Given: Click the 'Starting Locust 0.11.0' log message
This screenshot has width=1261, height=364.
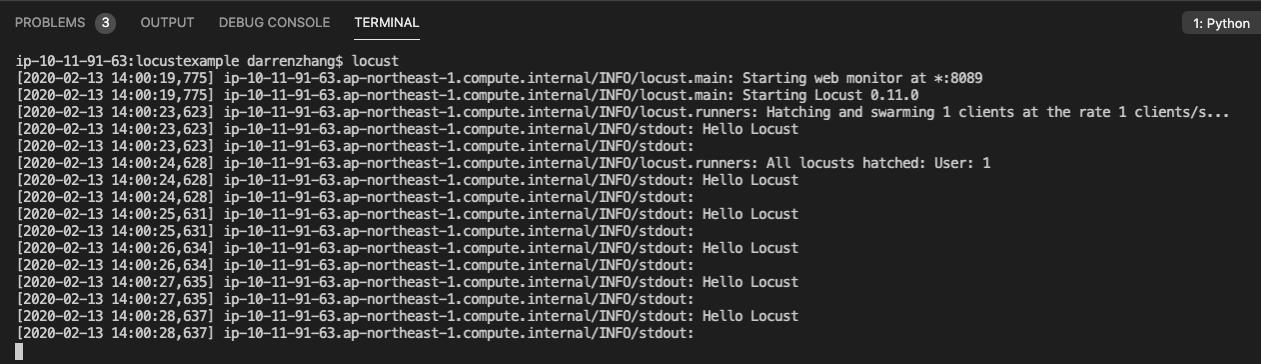Looking at the screenshot, I should (x=830, y=95).
